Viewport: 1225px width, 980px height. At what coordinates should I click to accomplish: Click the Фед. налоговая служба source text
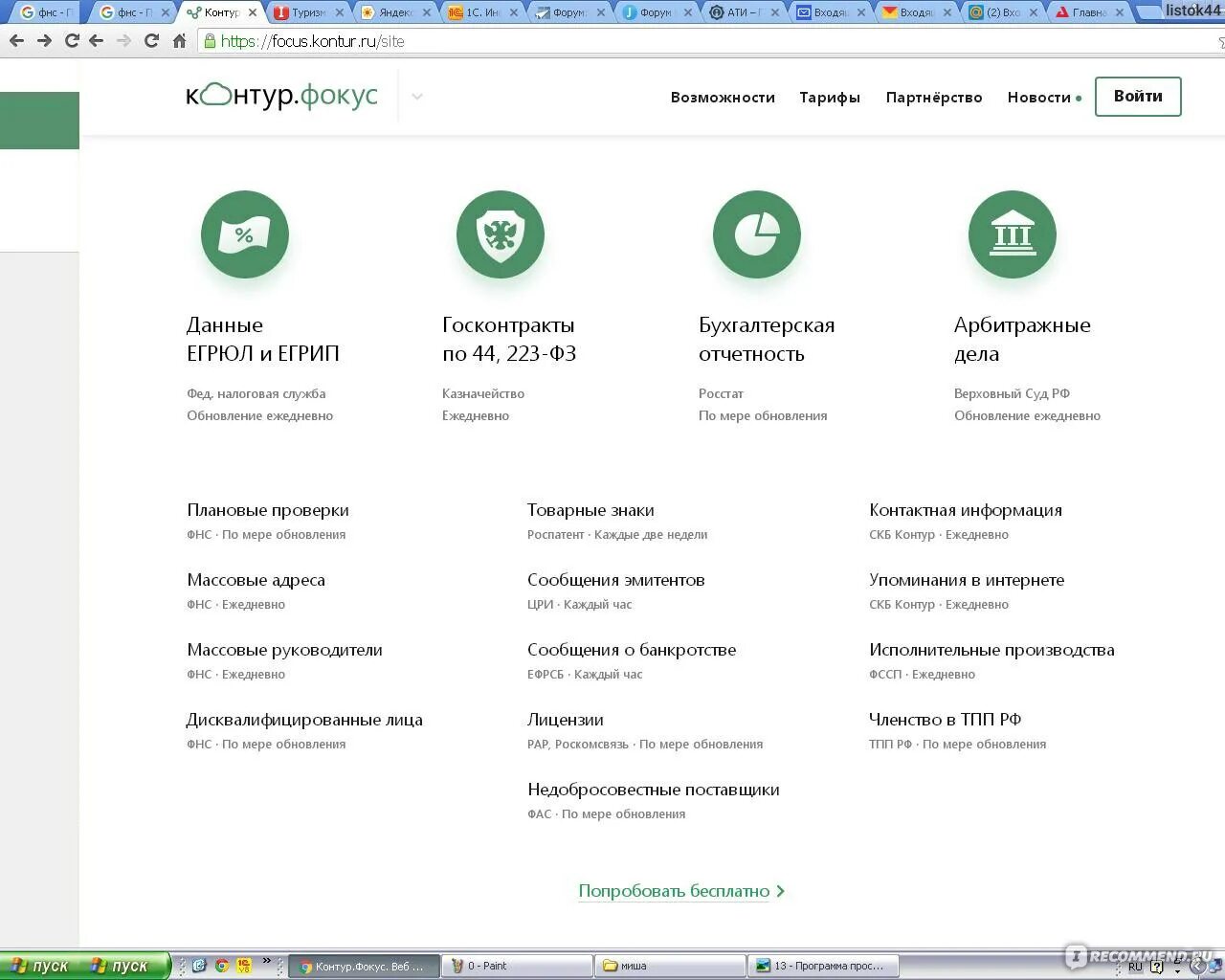point(256,393)
